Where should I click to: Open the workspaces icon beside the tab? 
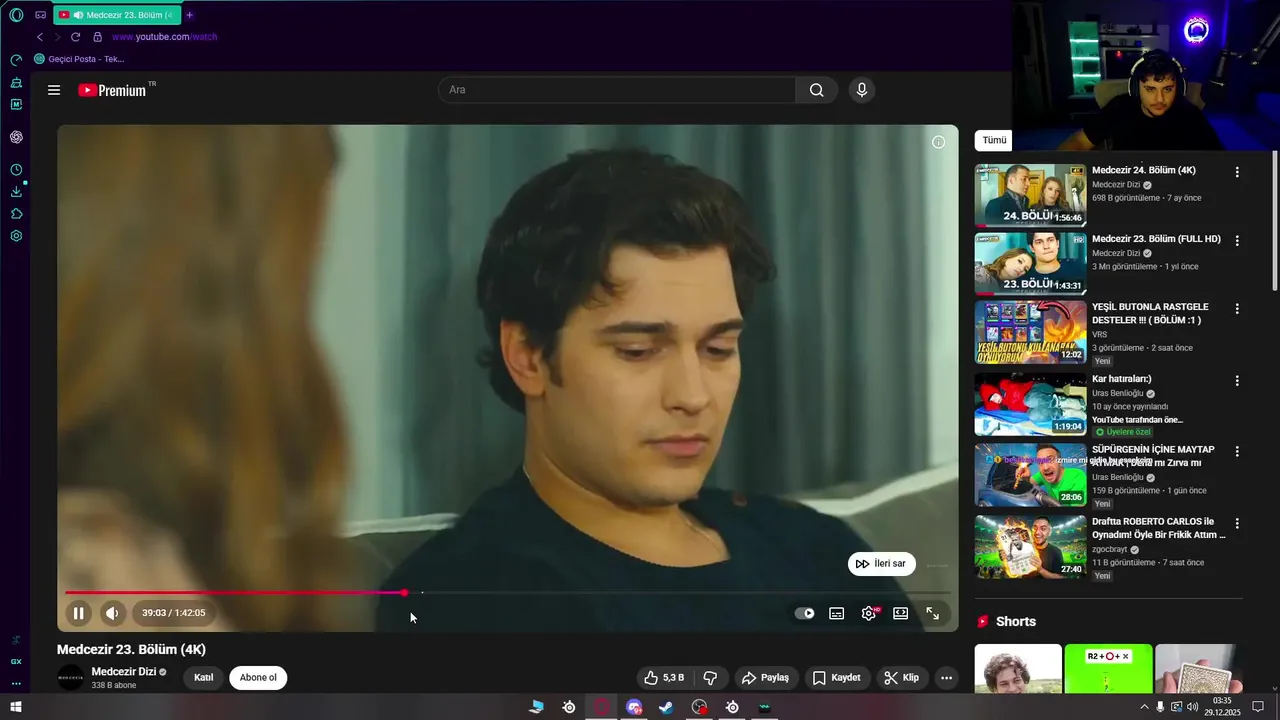point(40,15)
